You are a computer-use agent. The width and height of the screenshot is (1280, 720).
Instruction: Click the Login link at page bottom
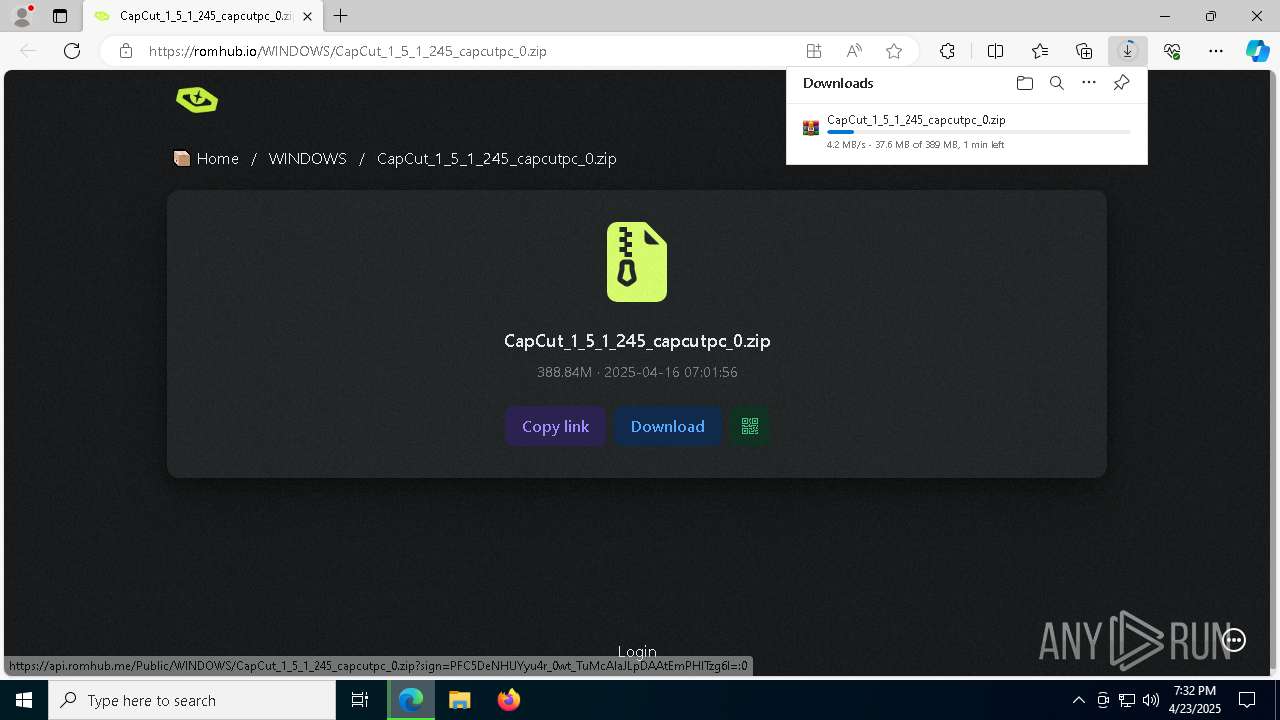pyautogui.click(x=637, y=651)
